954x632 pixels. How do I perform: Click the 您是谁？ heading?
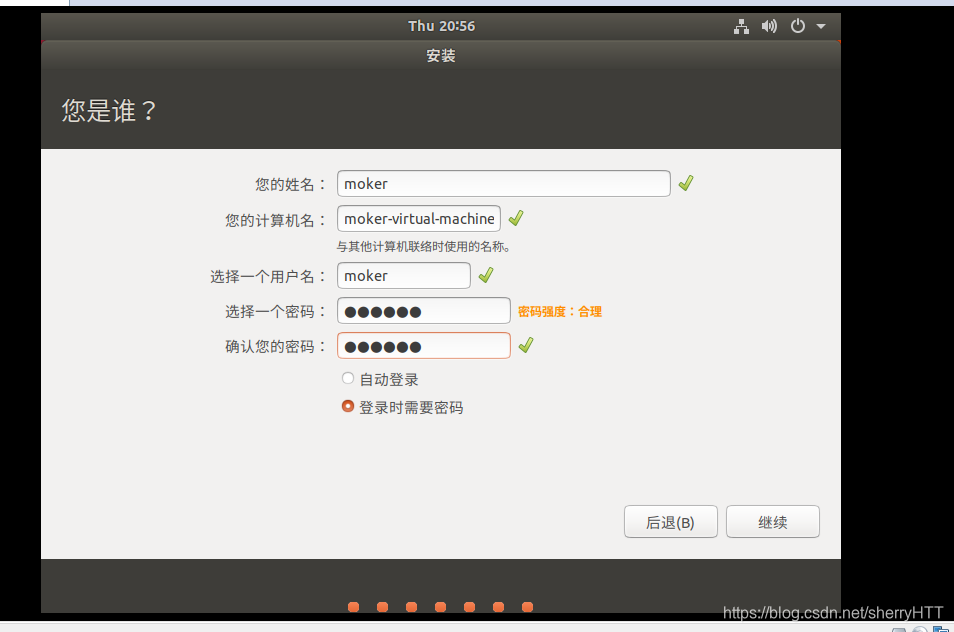click(x=109, y=111)
